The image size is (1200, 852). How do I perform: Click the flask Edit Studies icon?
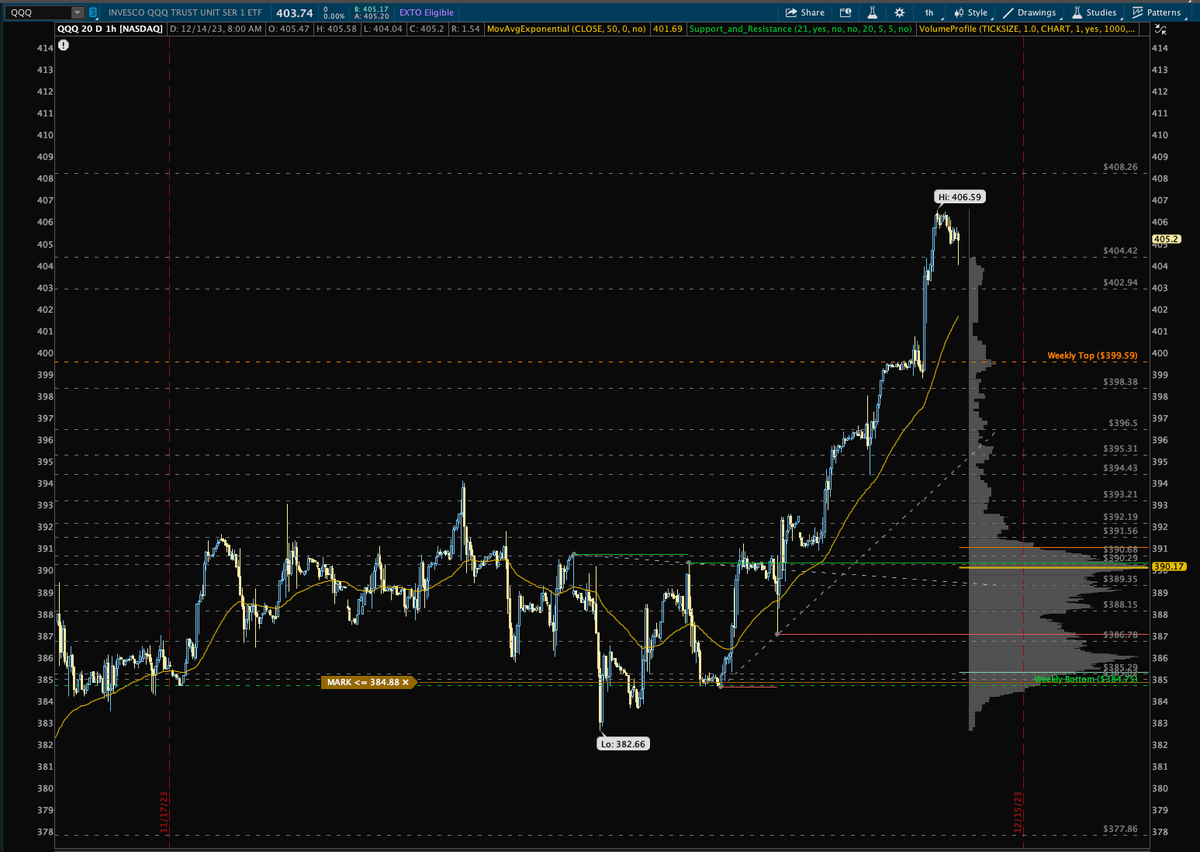coord(872,12)
